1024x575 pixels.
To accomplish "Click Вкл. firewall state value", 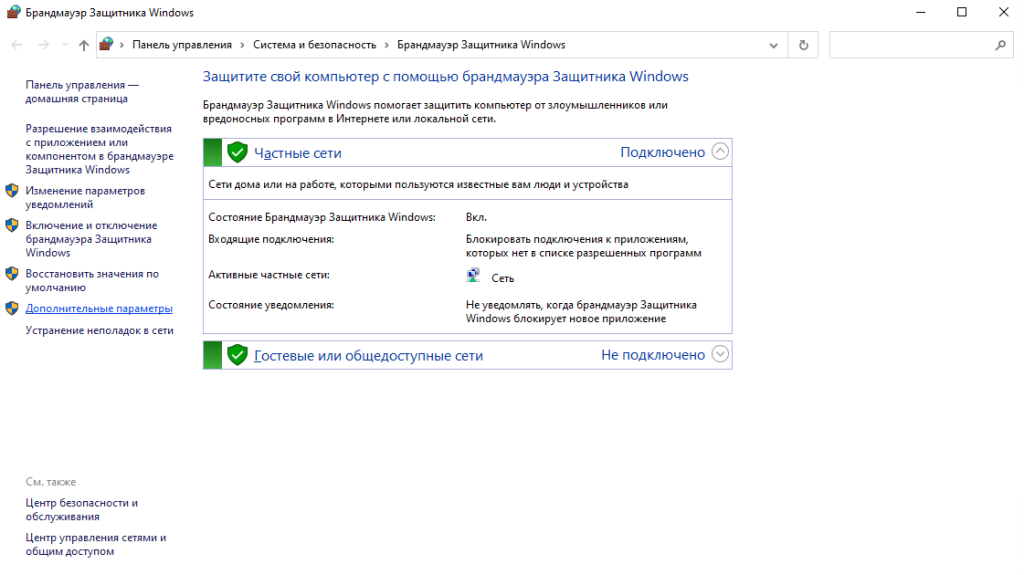I will click(476, 217).
